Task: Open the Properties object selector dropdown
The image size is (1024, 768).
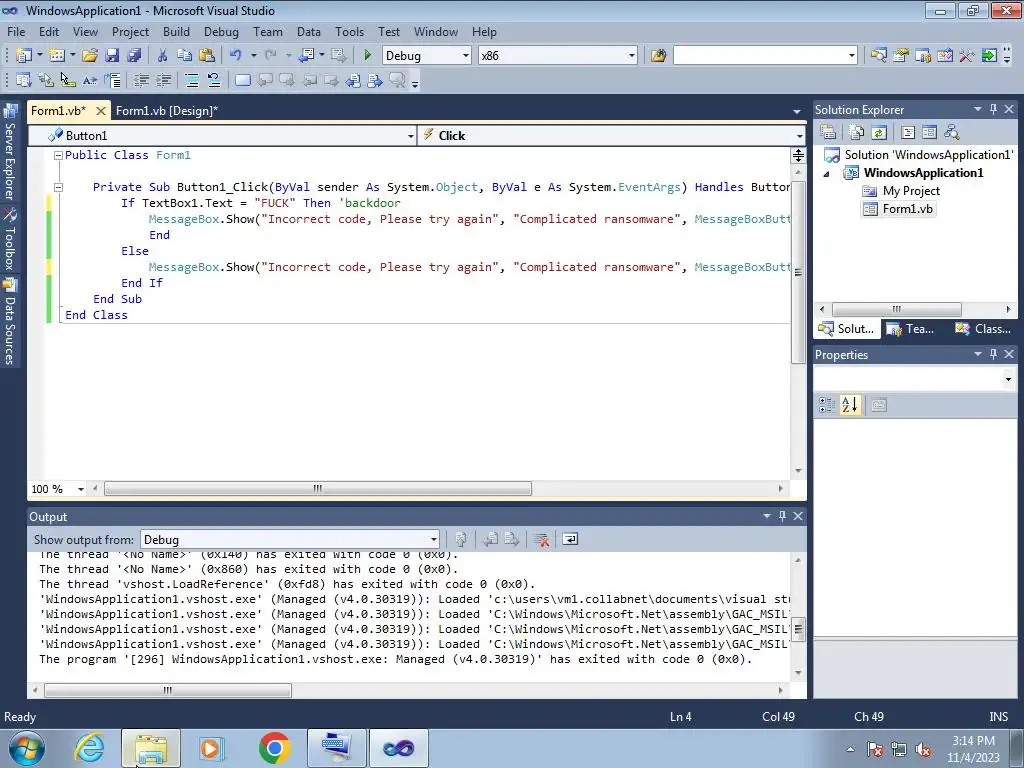Action: coord(1008,379)
